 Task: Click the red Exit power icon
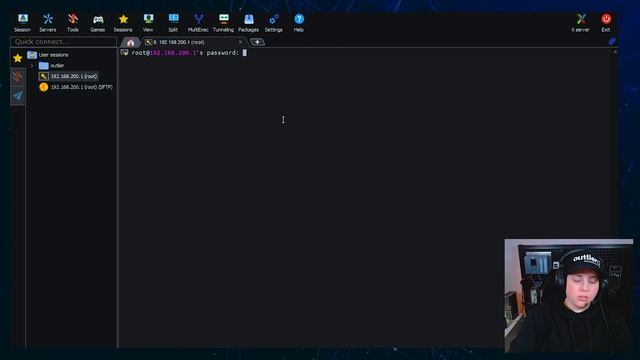tap(606, 22)
